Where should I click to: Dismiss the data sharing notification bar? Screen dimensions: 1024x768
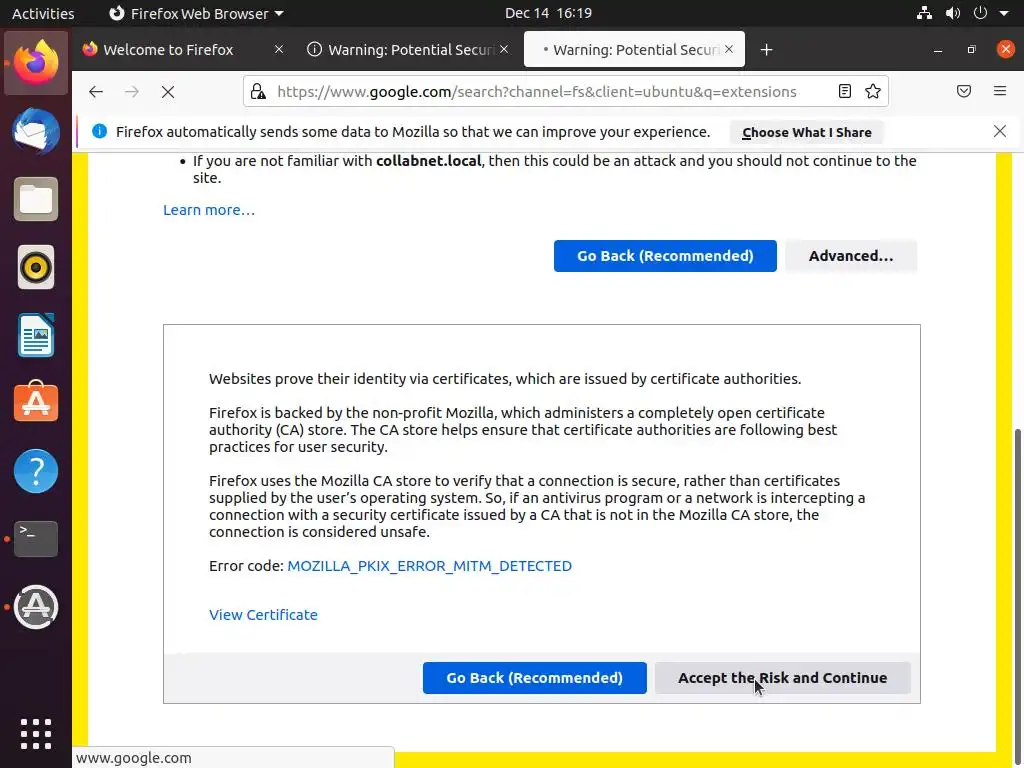999,131
